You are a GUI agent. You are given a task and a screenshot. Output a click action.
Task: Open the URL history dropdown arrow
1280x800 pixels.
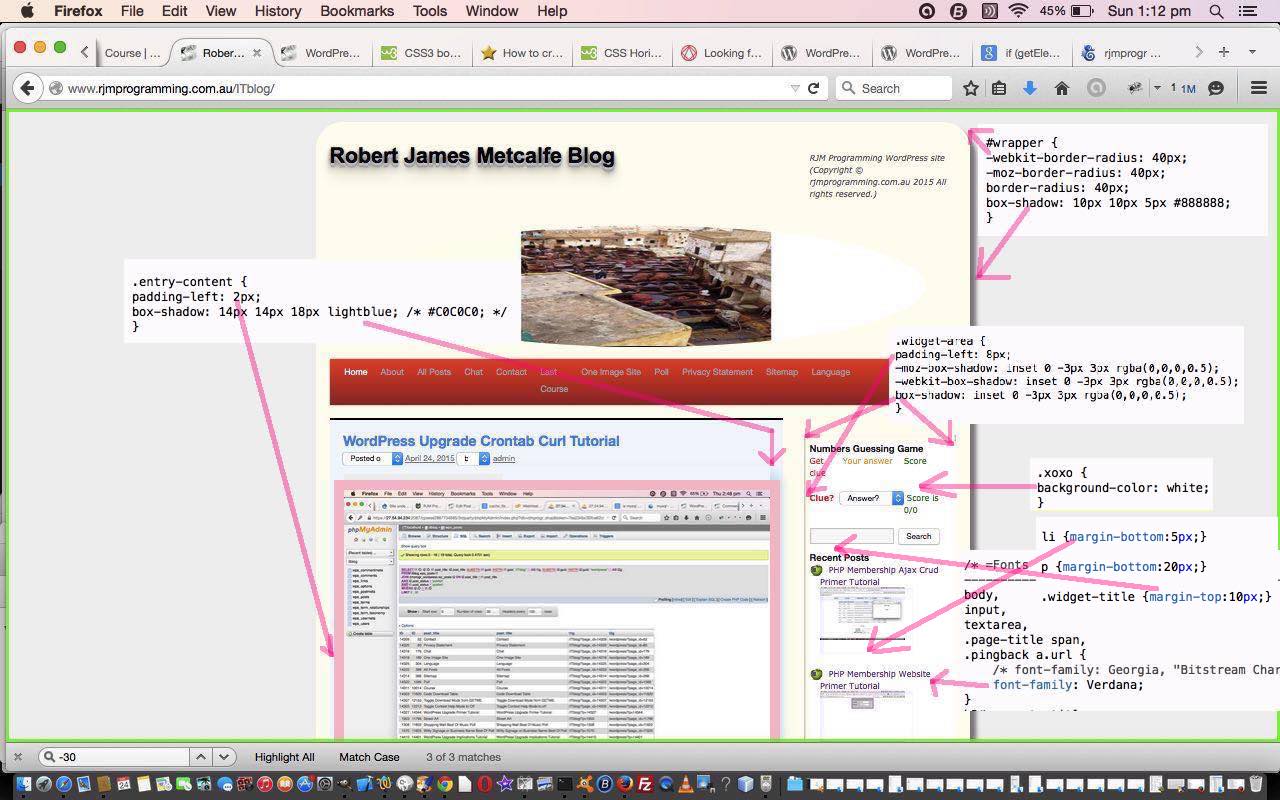[795, 88]
